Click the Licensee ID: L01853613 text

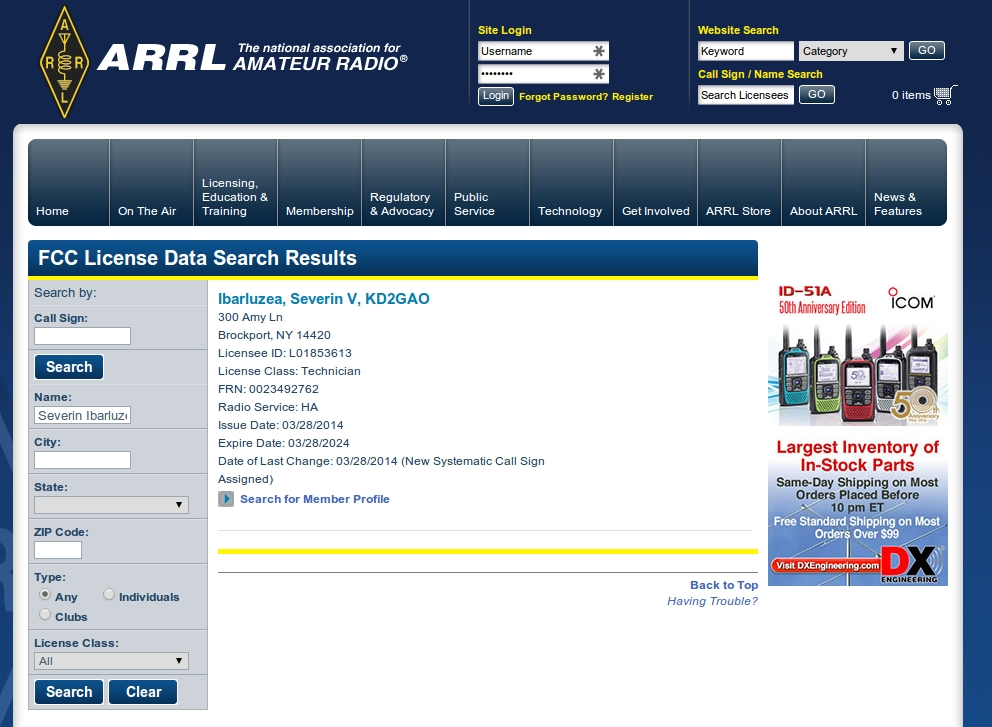pos(285,353)
